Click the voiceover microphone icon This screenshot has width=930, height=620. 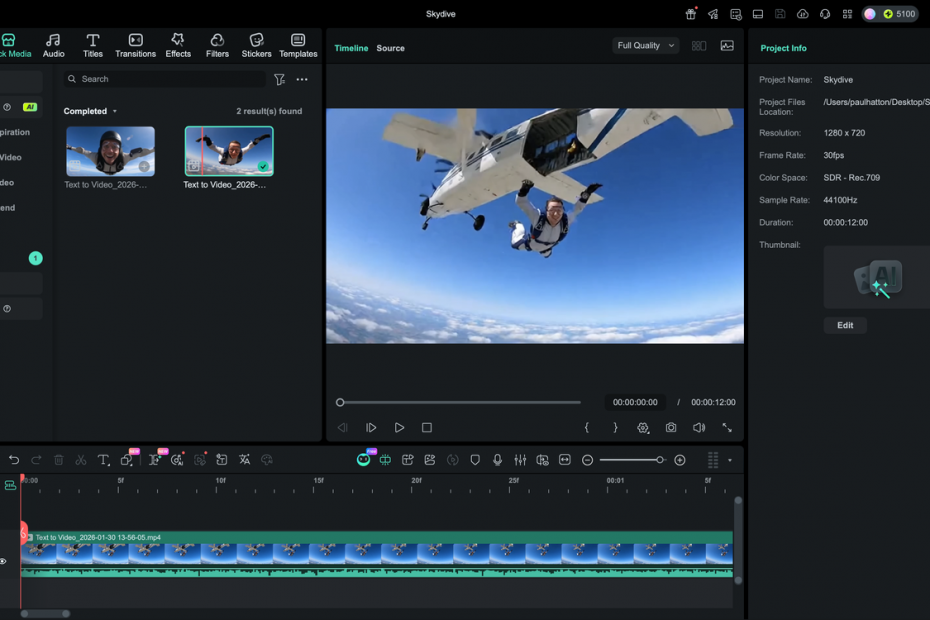[497, 460]
